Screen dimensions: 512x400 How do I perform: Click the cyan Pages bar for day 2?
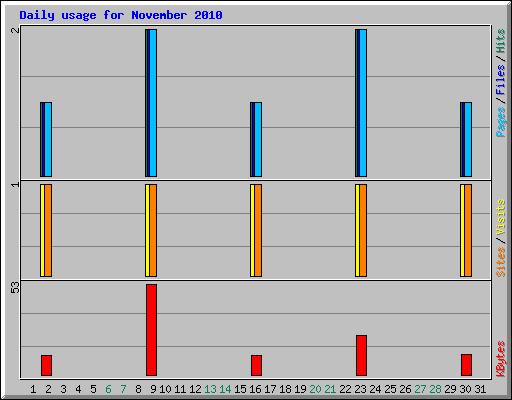point(48,139)
